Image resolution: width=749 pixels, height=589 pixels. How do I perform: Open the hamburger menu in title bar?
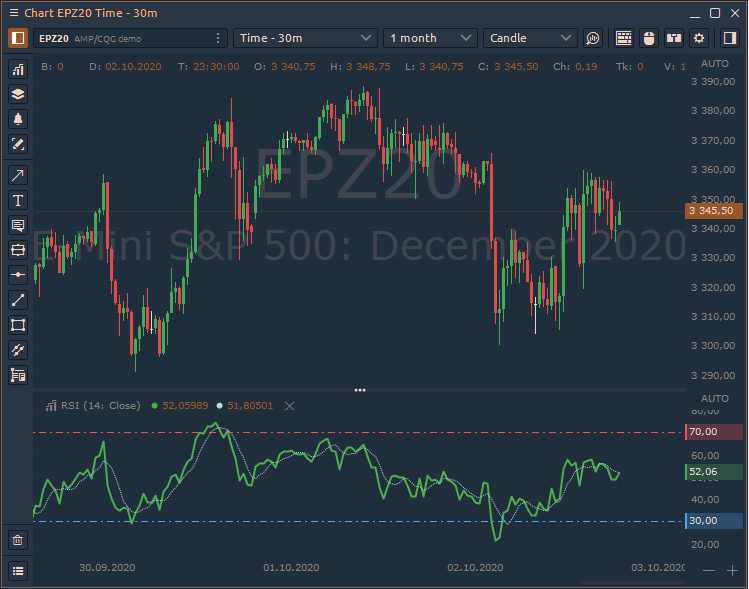point(13,13)
